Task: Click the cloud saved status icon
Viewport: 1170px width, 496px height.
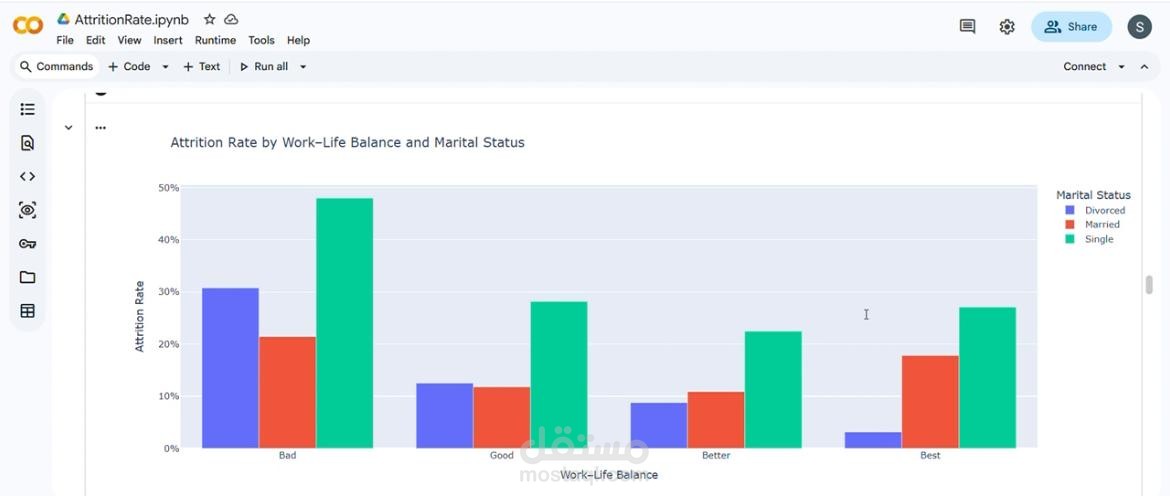Action: [x=231, y=19]
